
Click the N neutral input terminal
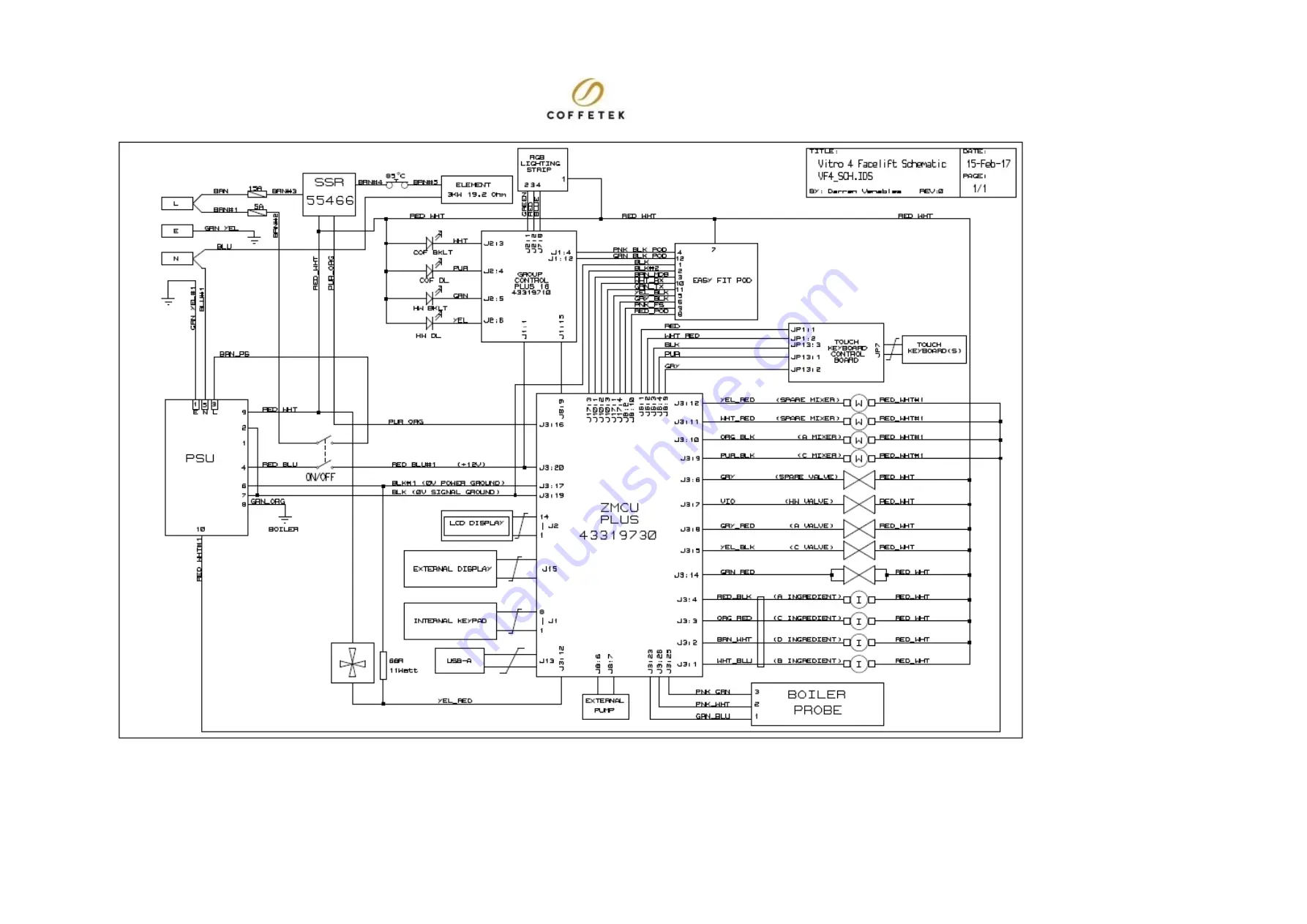click(177, 258)
